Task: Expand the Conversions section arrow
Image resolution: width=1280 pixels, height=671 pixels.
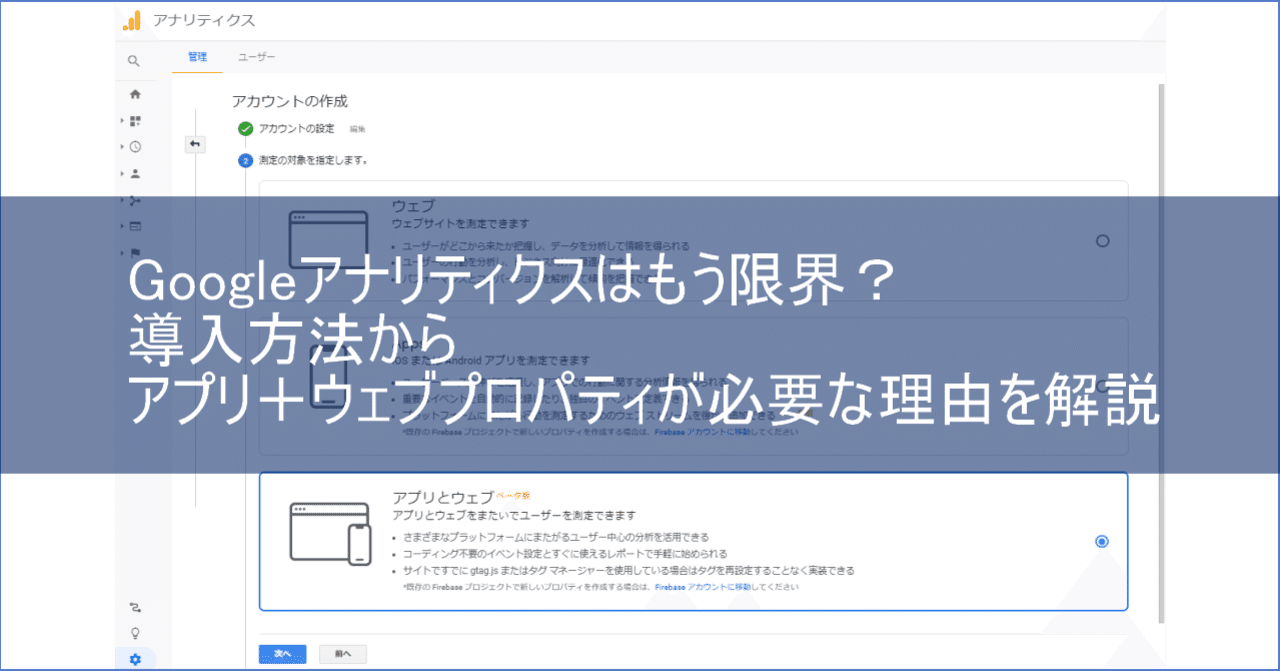Action: click(x=122, y=252)
